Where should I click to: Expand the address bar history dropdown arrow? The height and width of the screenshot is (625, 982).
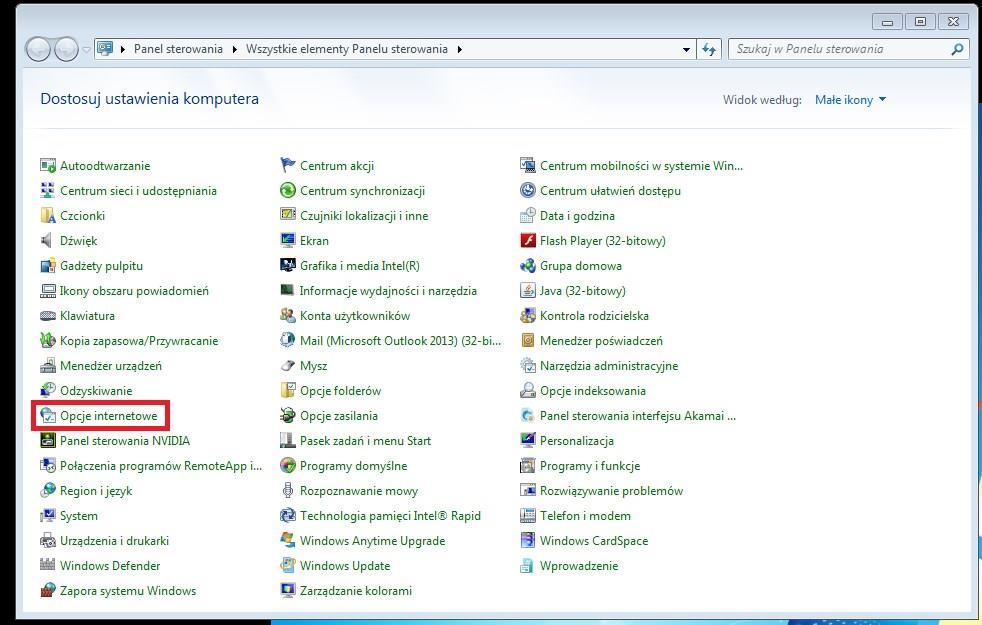point(686,49)
